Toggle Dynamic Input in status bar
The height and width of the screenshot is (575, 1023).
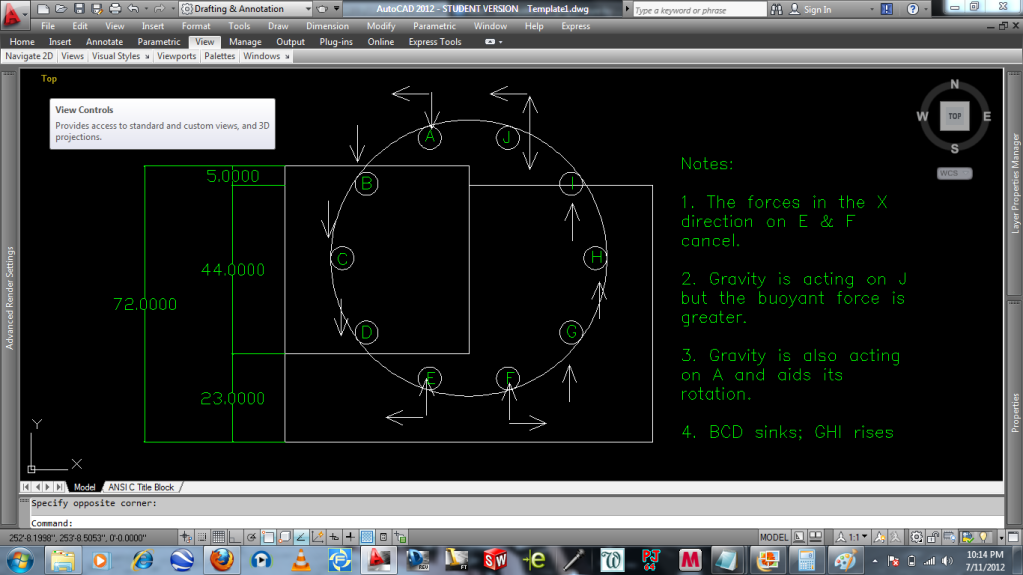[334, 537]
